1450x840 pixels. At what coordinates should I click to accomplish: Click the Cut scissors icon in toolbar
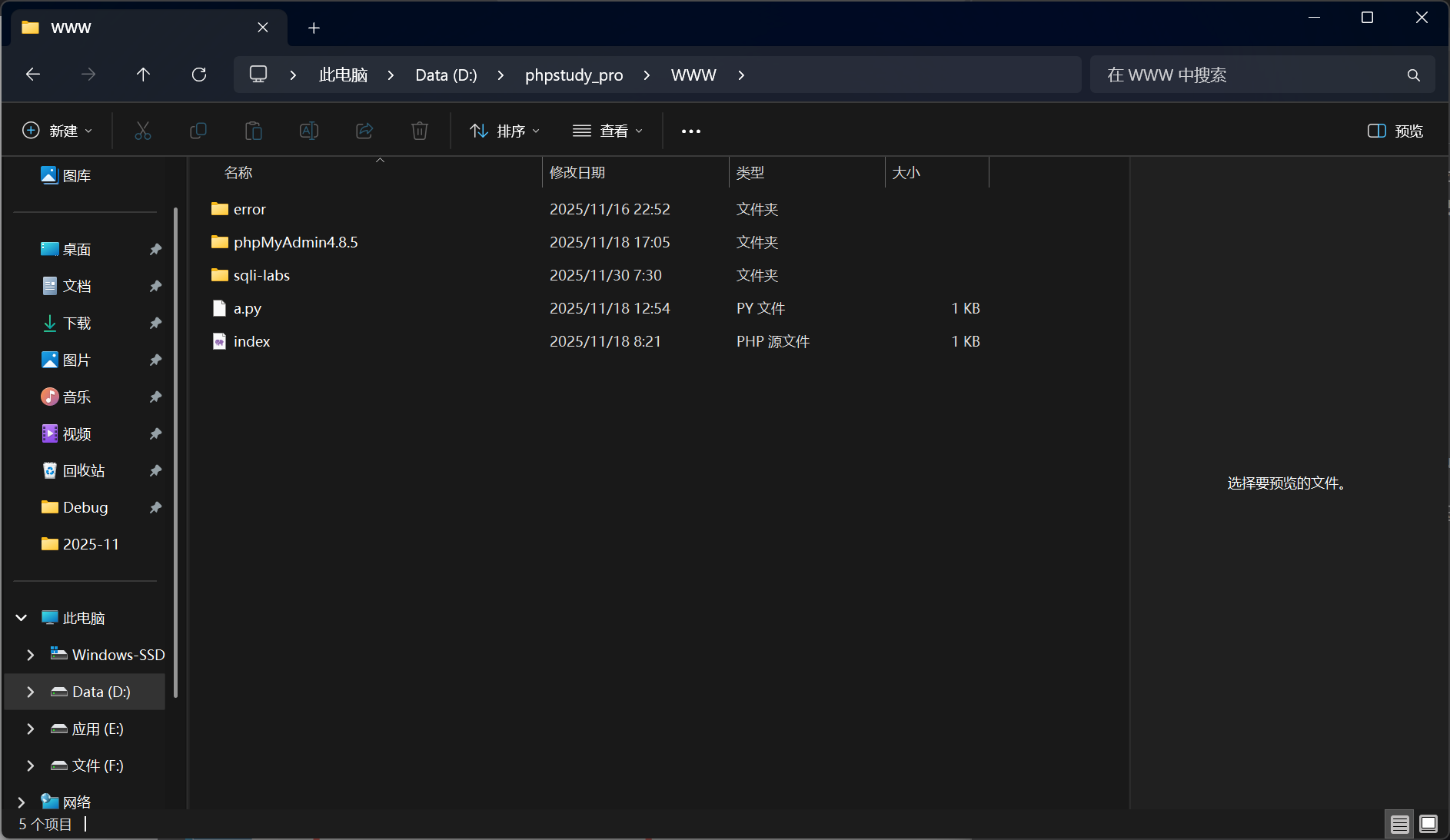(x=143, y=131)
